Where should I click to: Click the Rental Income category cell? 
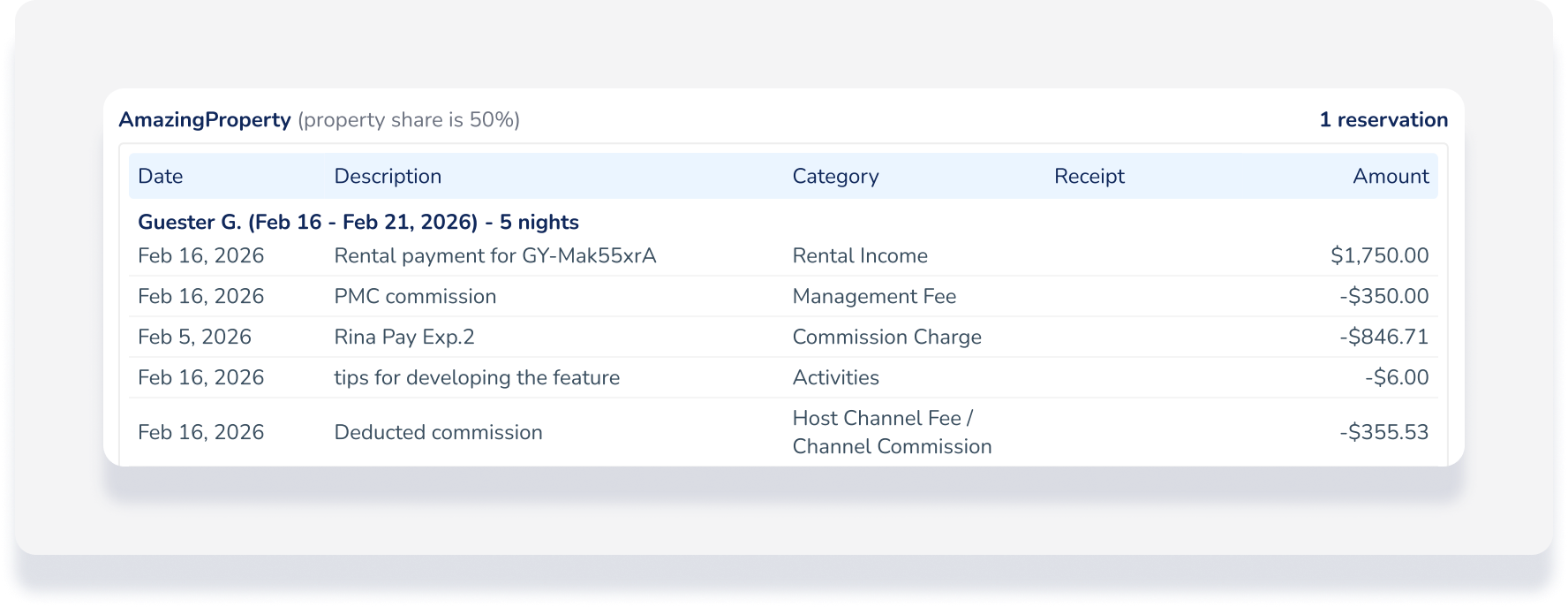(x=860, y=256)
